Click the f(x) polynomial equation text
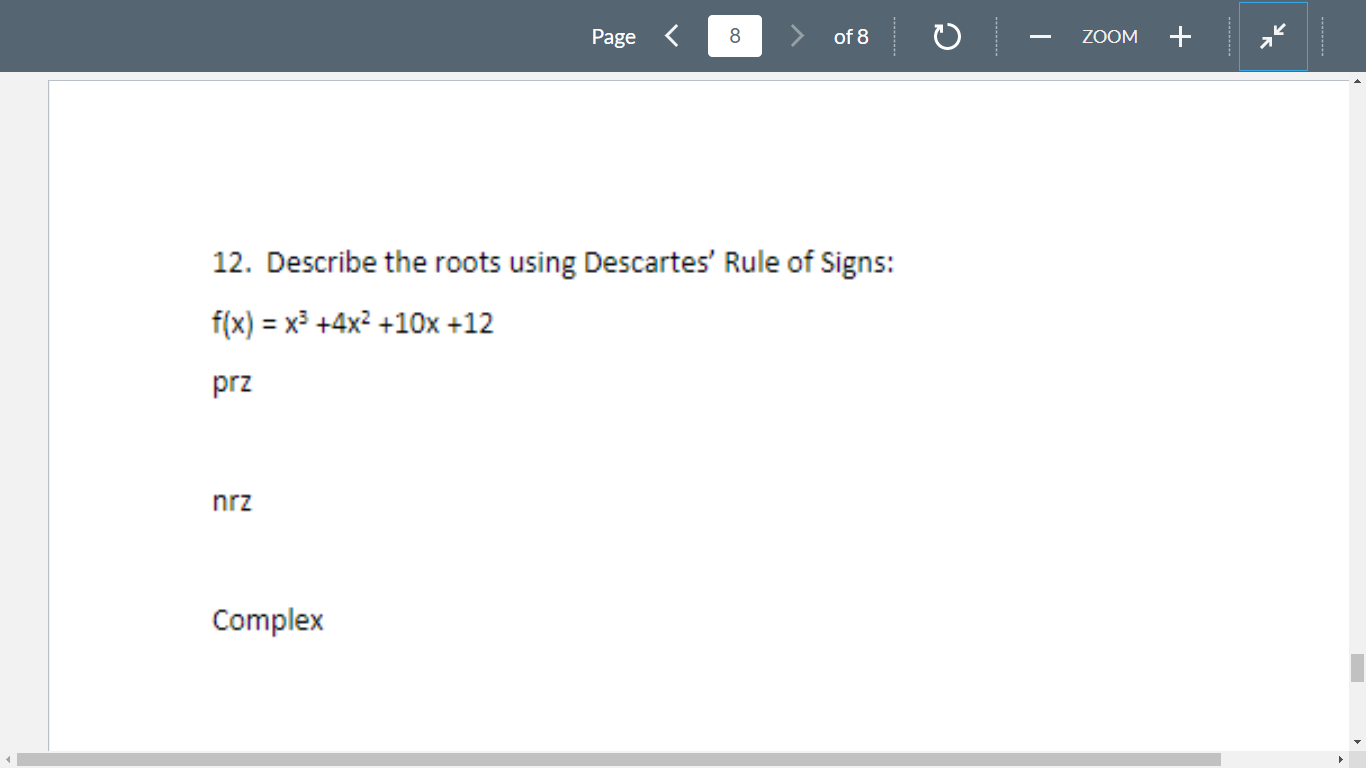This screenshot has width=1366, height=768. [x=352, y=322]
